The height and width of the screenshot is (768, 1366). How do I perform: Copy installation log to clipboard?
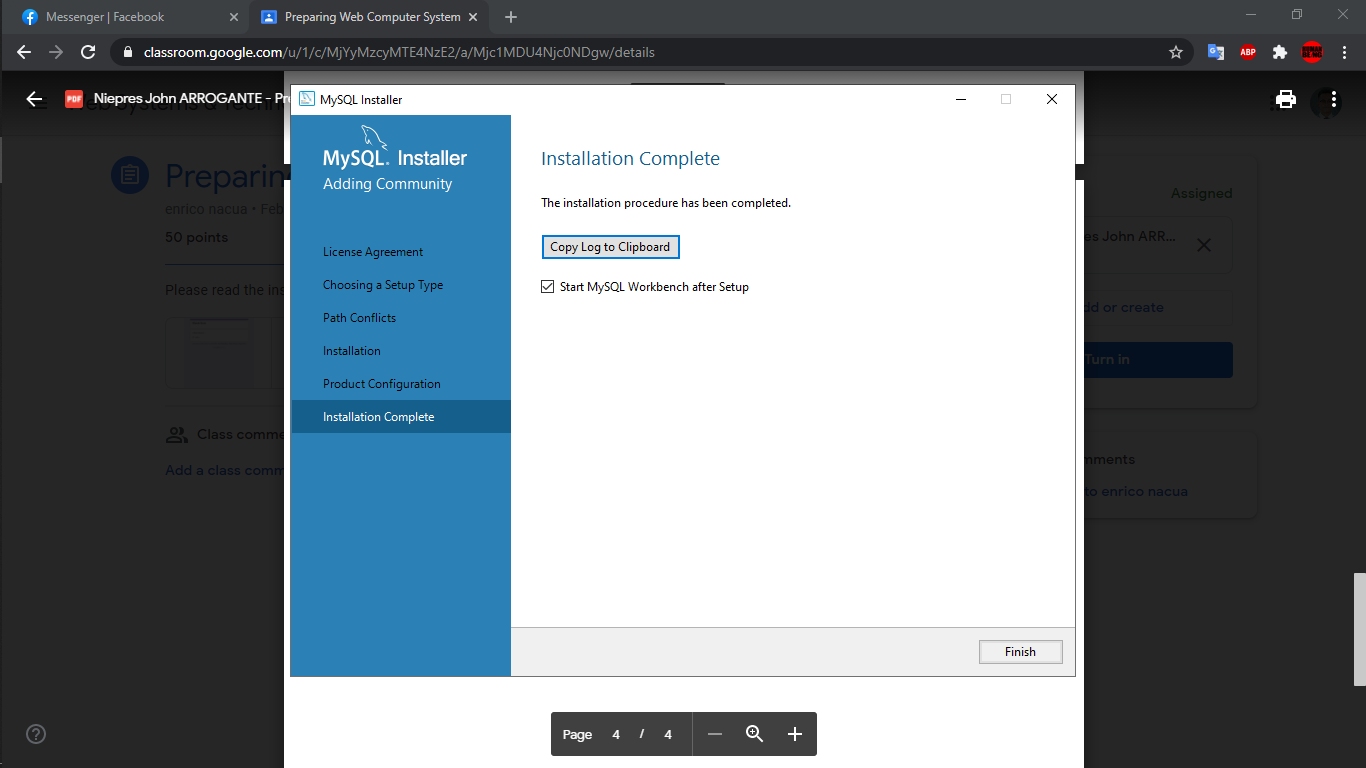[x=610, y=247]
